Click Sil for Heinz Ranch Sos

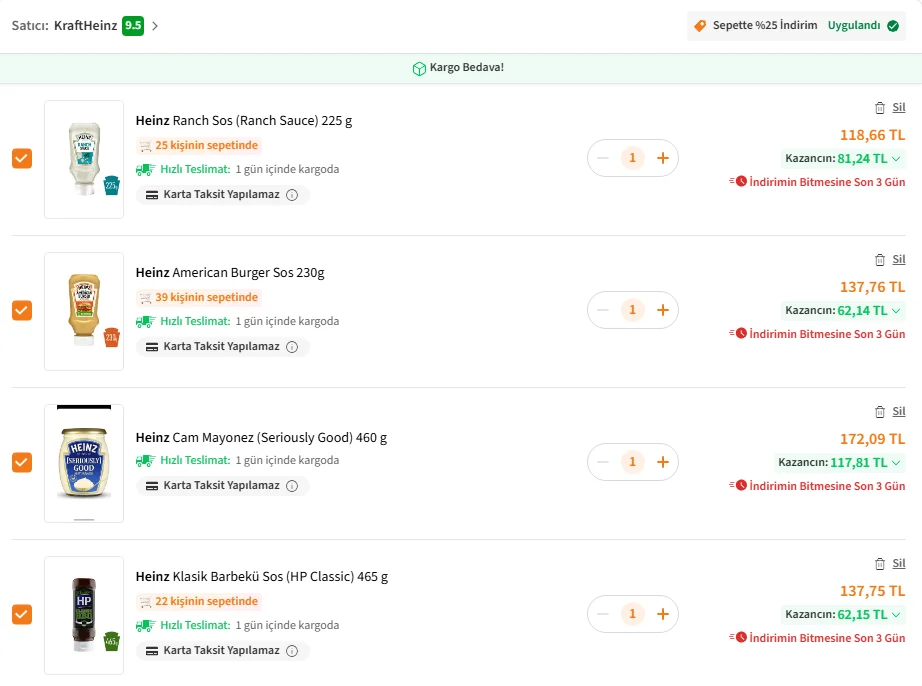[898, 108]
